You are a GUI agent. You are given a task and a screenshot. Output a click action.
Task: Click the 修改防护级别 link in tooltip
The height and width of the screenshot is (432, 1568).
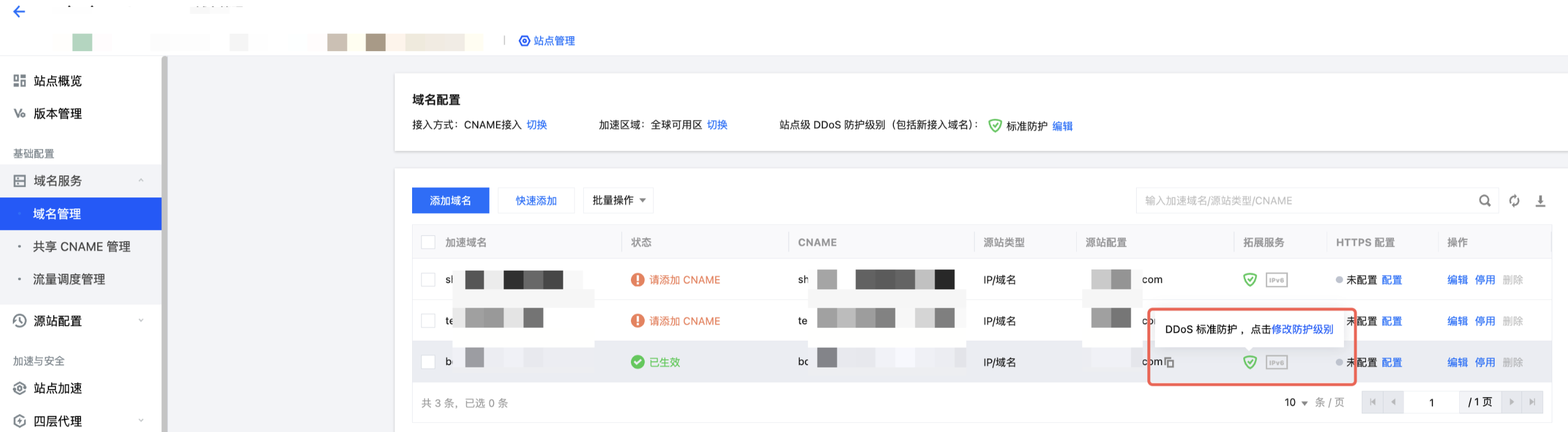coord(1302,329)
